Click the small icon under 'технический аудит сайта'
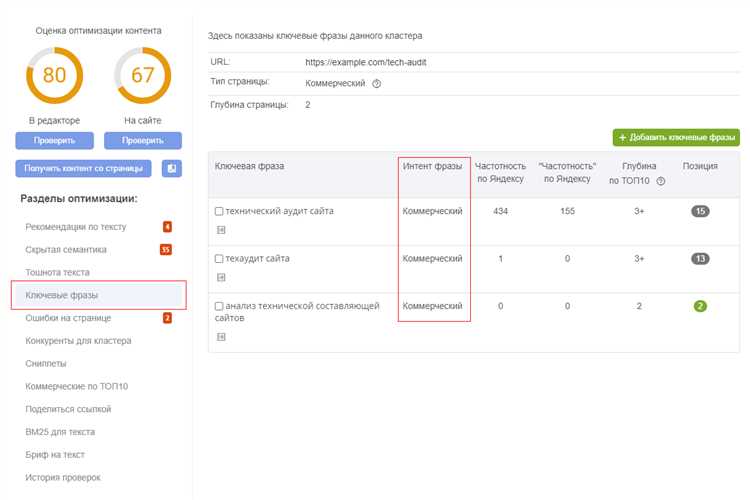 (x=220, y=229)
